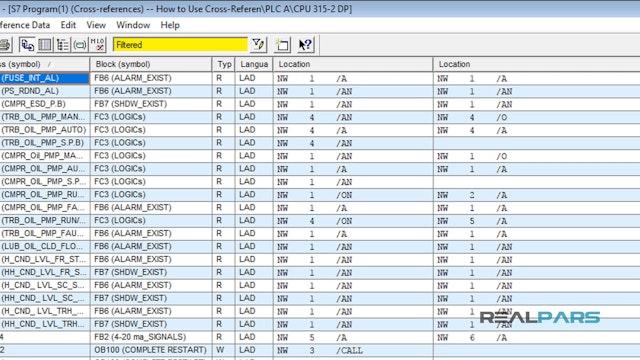Select the (H_CND_LVL_FR_ST... address cell
The height and width of the screenshot is (360, 640).
coord(44,260)
